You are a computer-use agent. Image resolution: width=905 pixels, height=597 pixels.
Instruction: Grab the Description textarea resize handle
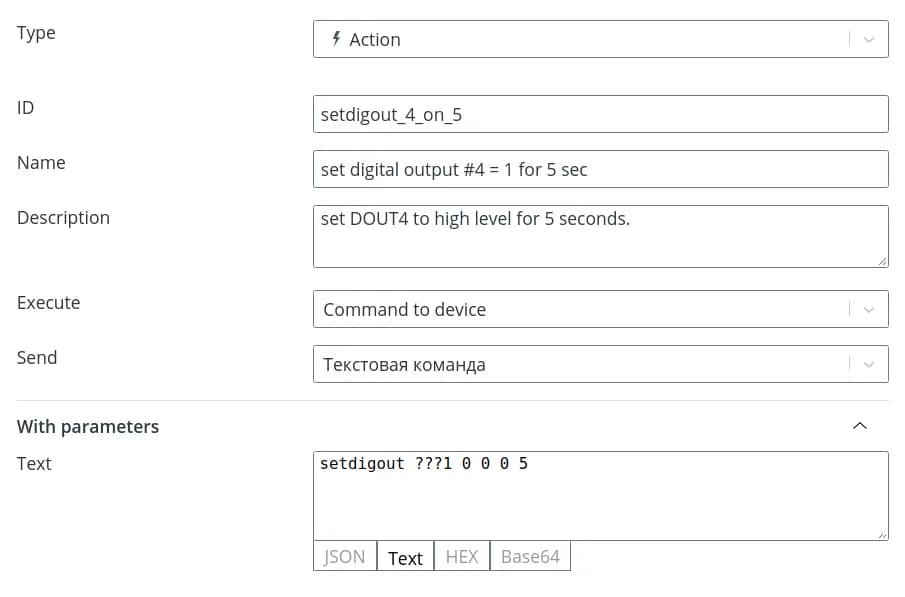click(882, 261)
